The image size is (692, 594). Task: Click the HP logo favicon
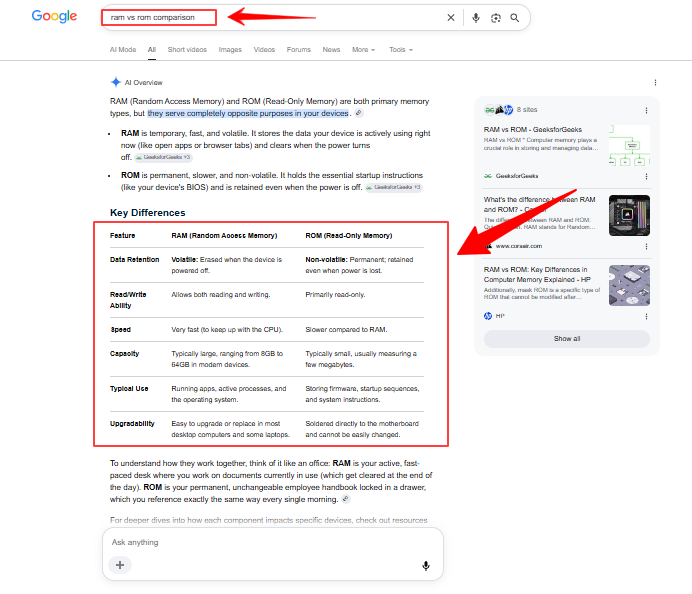[488, 316]
